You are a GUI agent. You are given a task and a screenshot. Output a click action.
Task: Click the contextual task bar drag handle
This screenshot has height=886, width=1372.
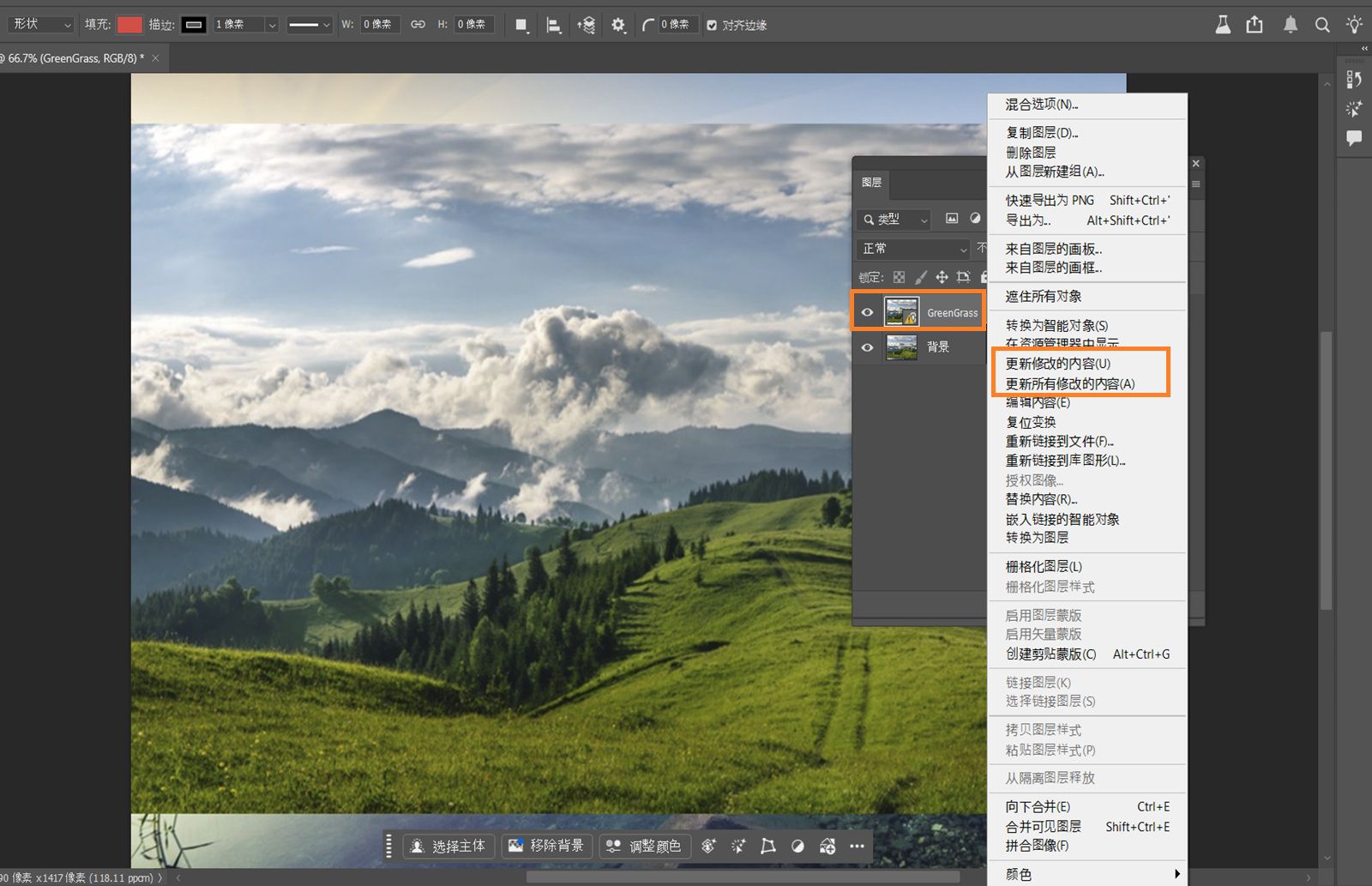389,847
